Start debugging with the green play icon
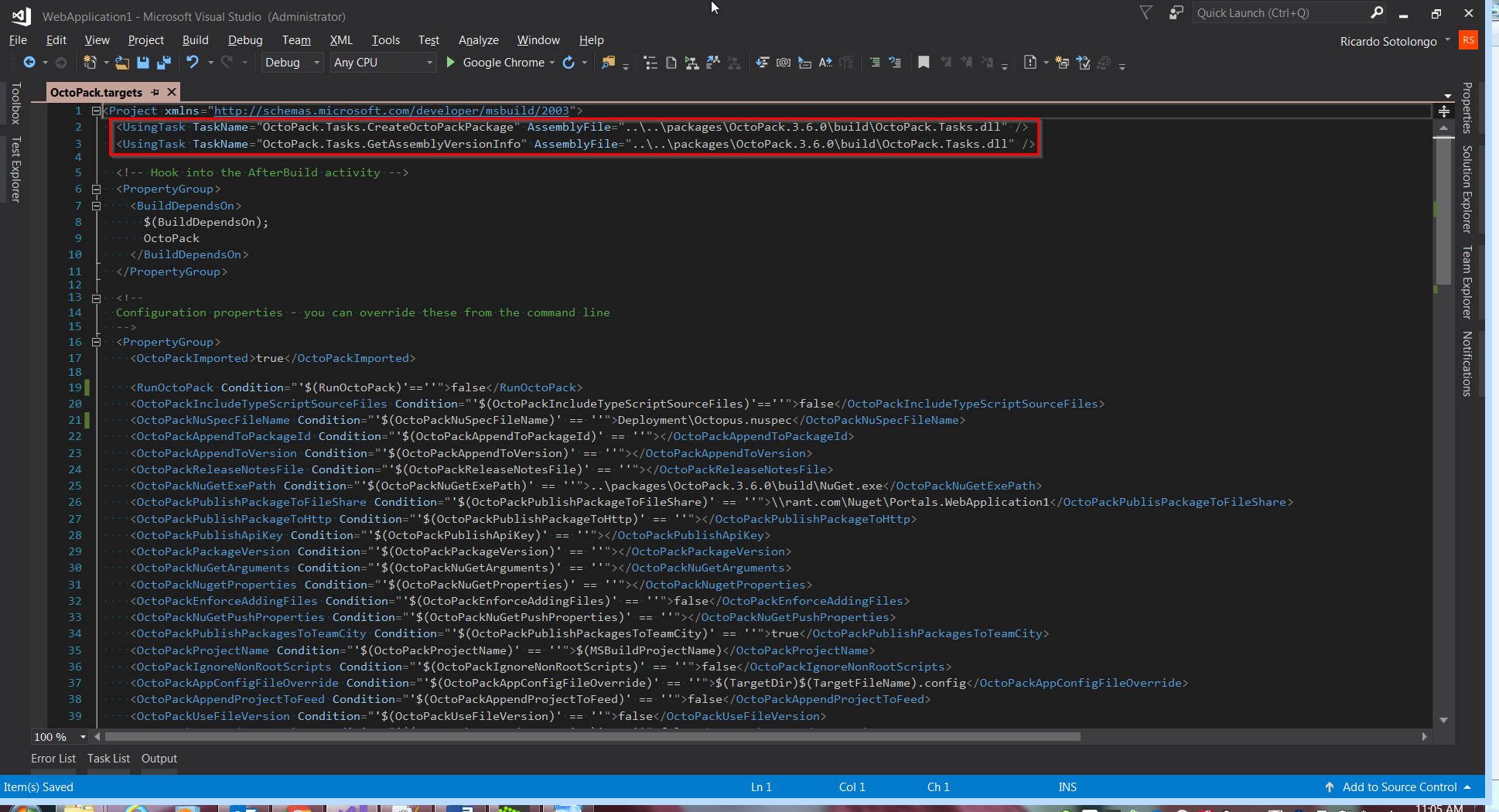This screenshot has width=1499, height=812. (x=451, y=63)
